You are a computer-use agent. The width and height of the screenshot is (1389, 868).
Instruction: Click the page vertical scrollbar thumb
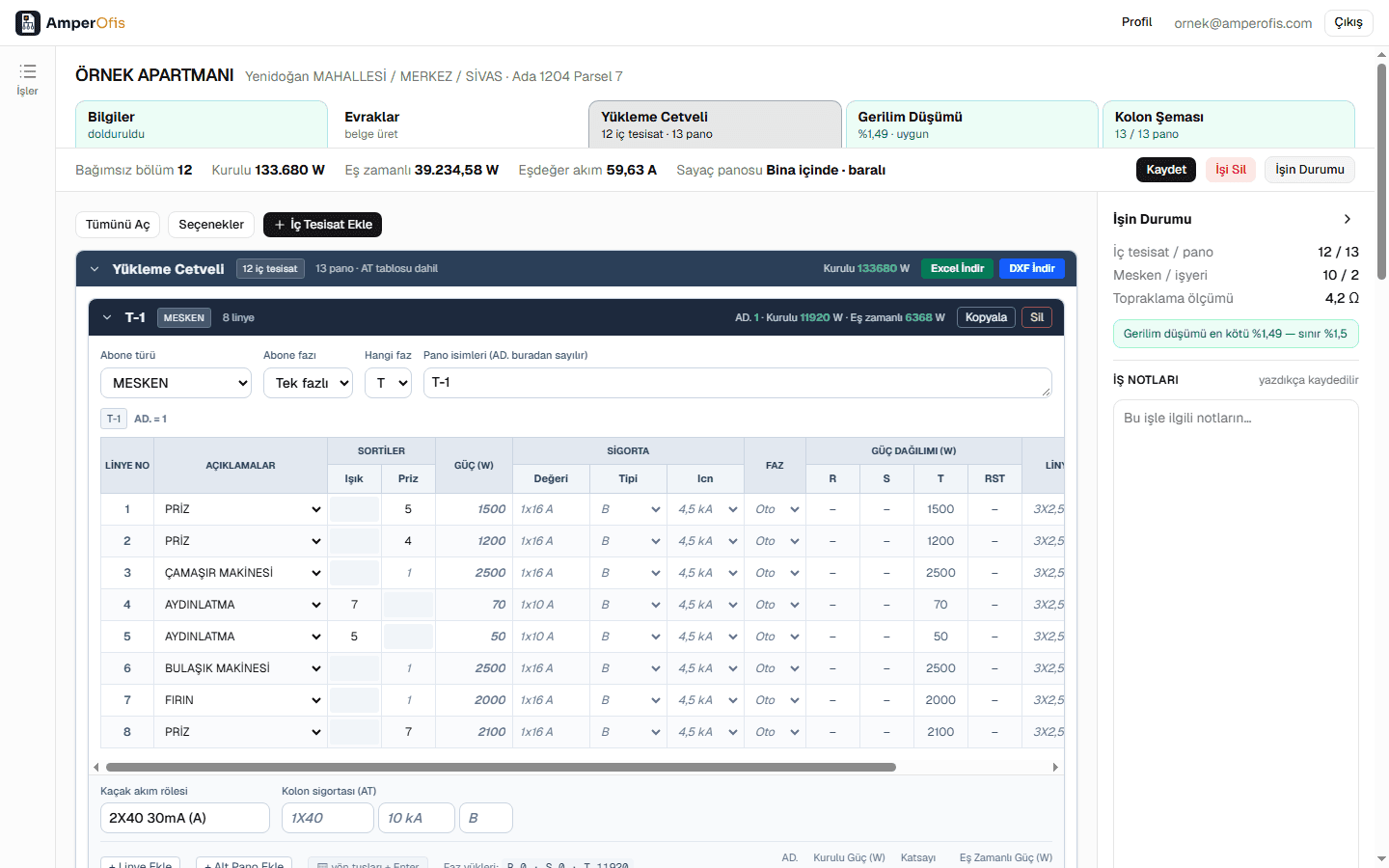point(1381,172)
